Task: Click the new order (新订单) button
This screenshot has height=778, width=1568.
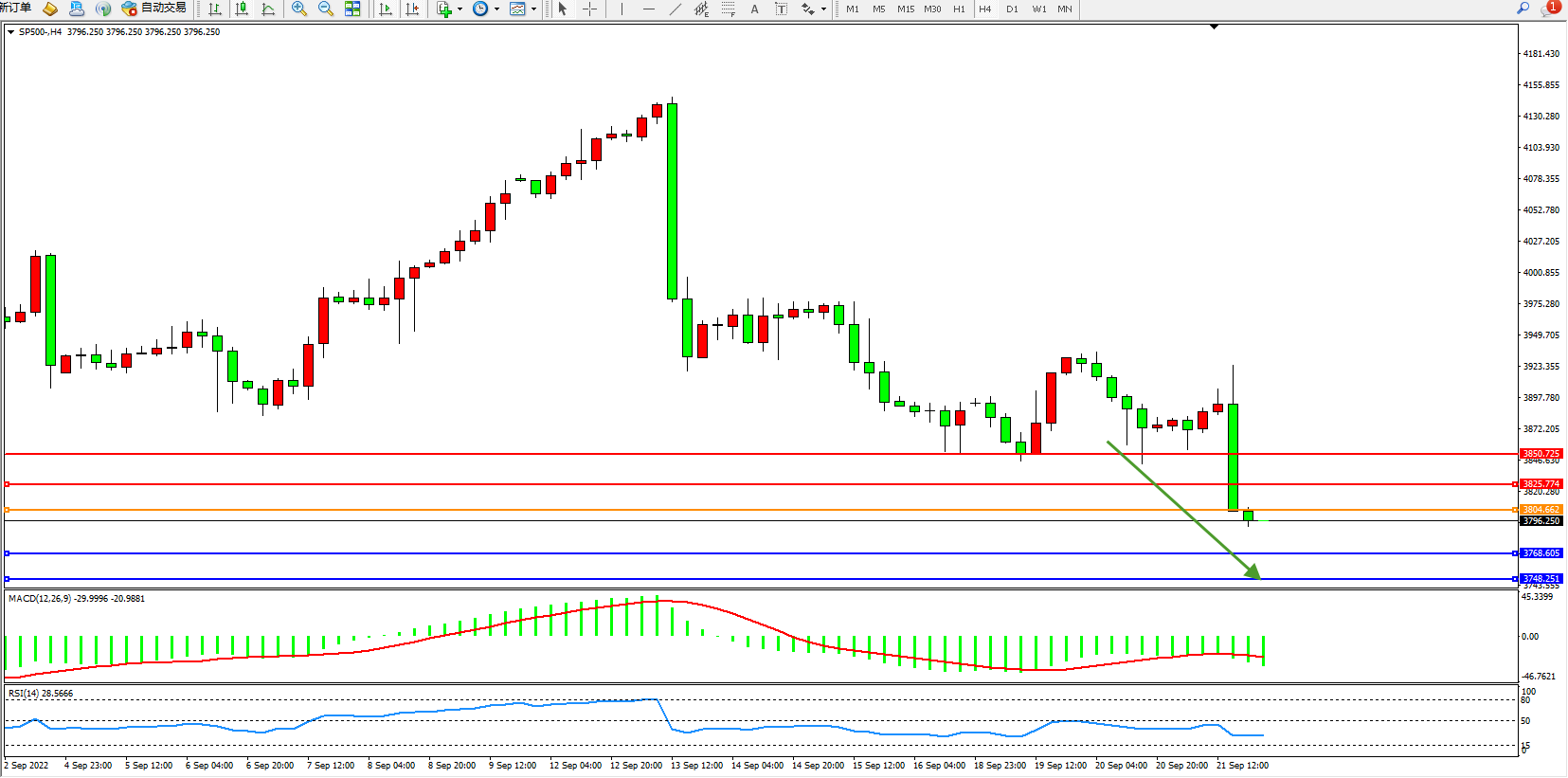Action: pyautogui.click(x=15, y=8)
